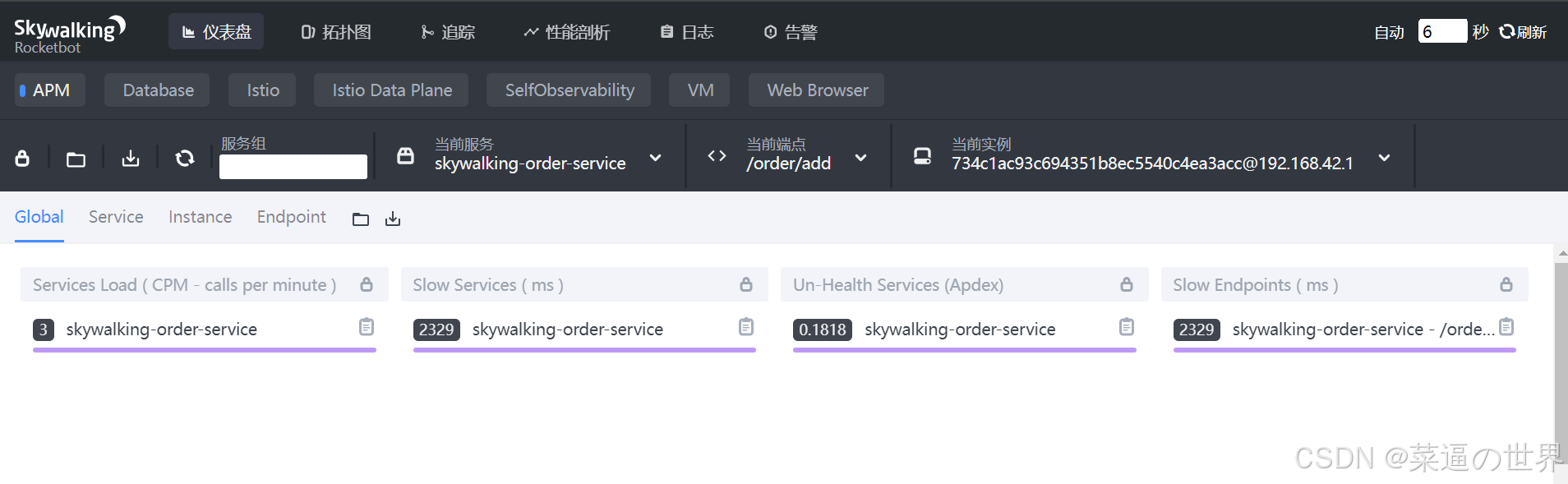Select the Istio dashboard
Image resolution: width=1568 pixels, height=484 pixels.
pos(263,90)
